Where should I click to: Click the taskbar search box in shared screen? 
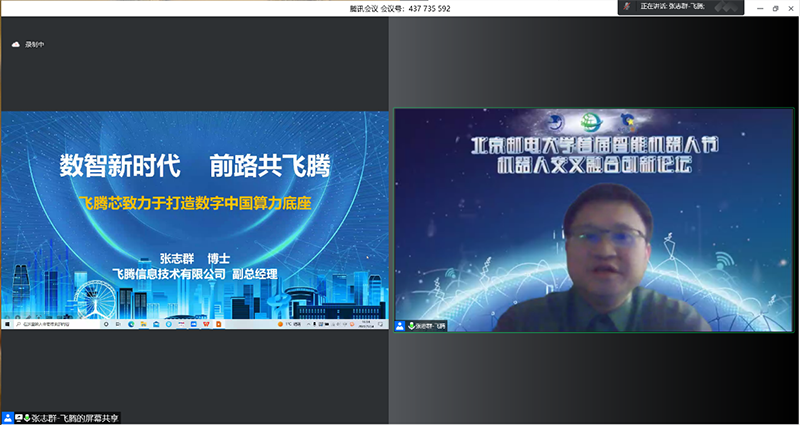[57, 324]
